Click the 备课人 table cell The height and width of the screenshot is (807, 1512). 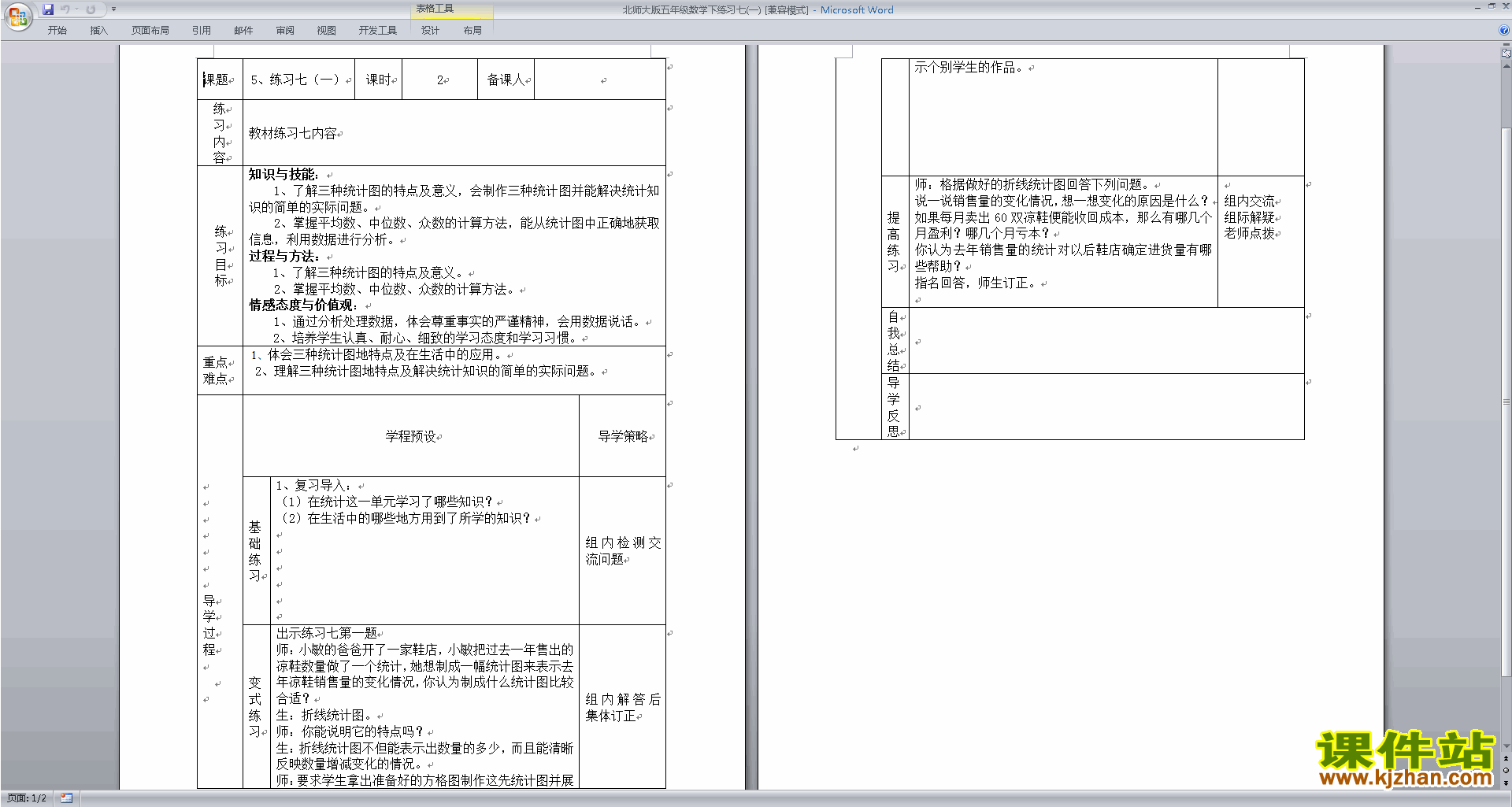[506, 80]
